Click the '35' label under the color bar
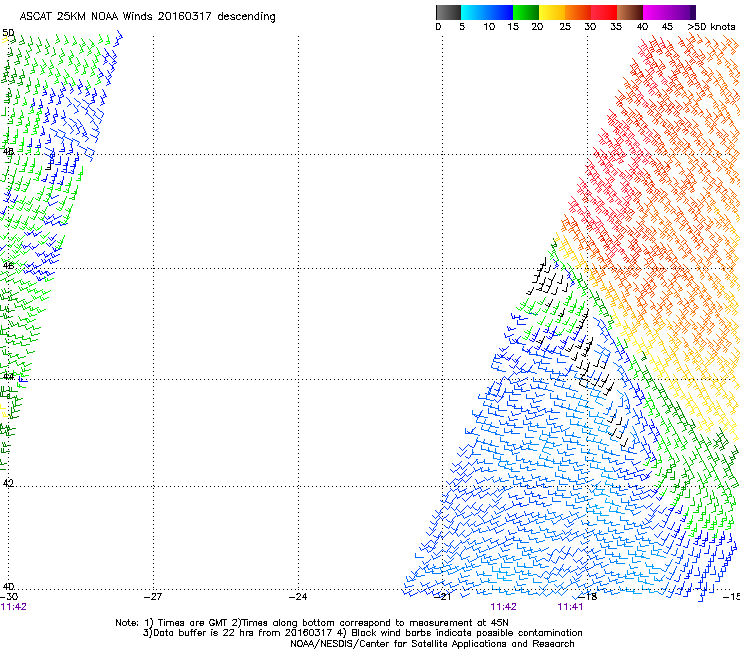This screenshot has height=650, width=740. (616, 27)
